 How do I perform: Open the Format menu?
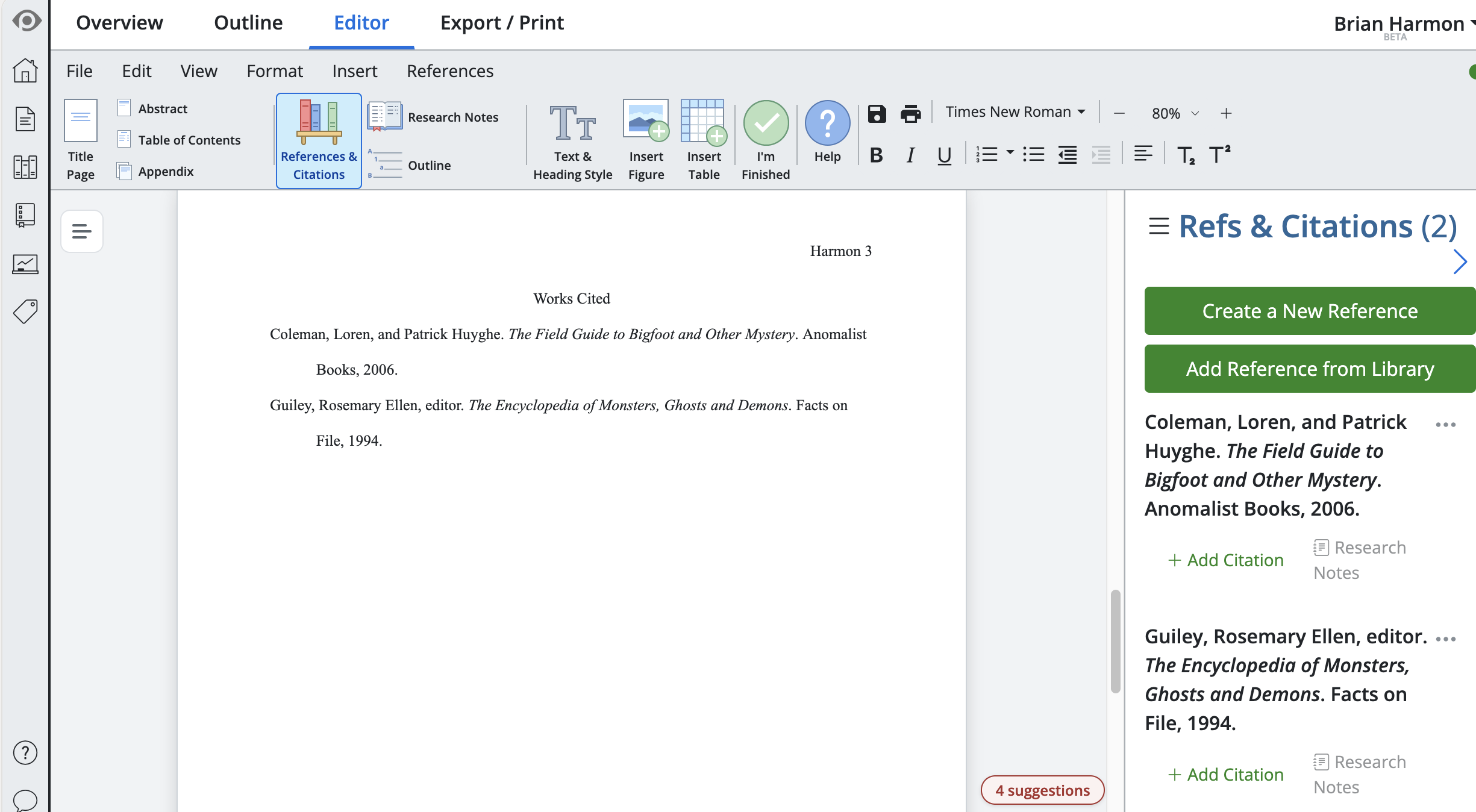275,71
